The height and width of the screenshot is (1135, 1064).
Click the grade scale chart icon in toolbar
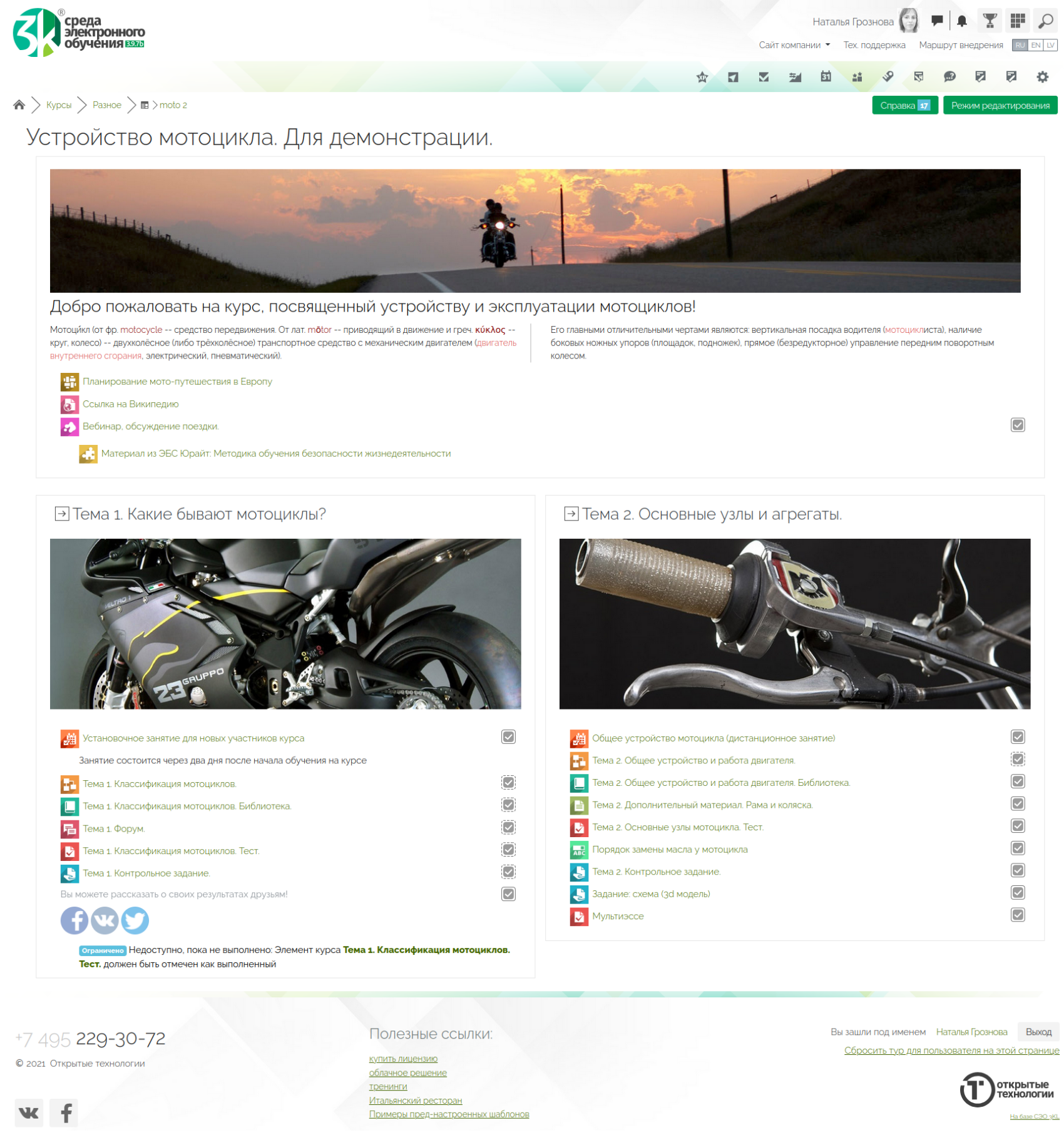point(795,77)
